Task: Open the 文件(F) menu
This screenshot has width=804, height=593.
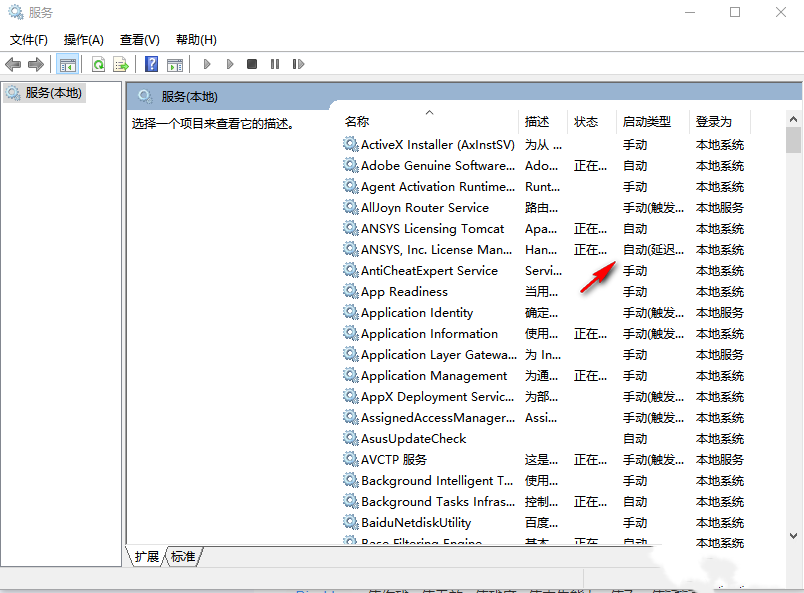Action: click(29, 40)
